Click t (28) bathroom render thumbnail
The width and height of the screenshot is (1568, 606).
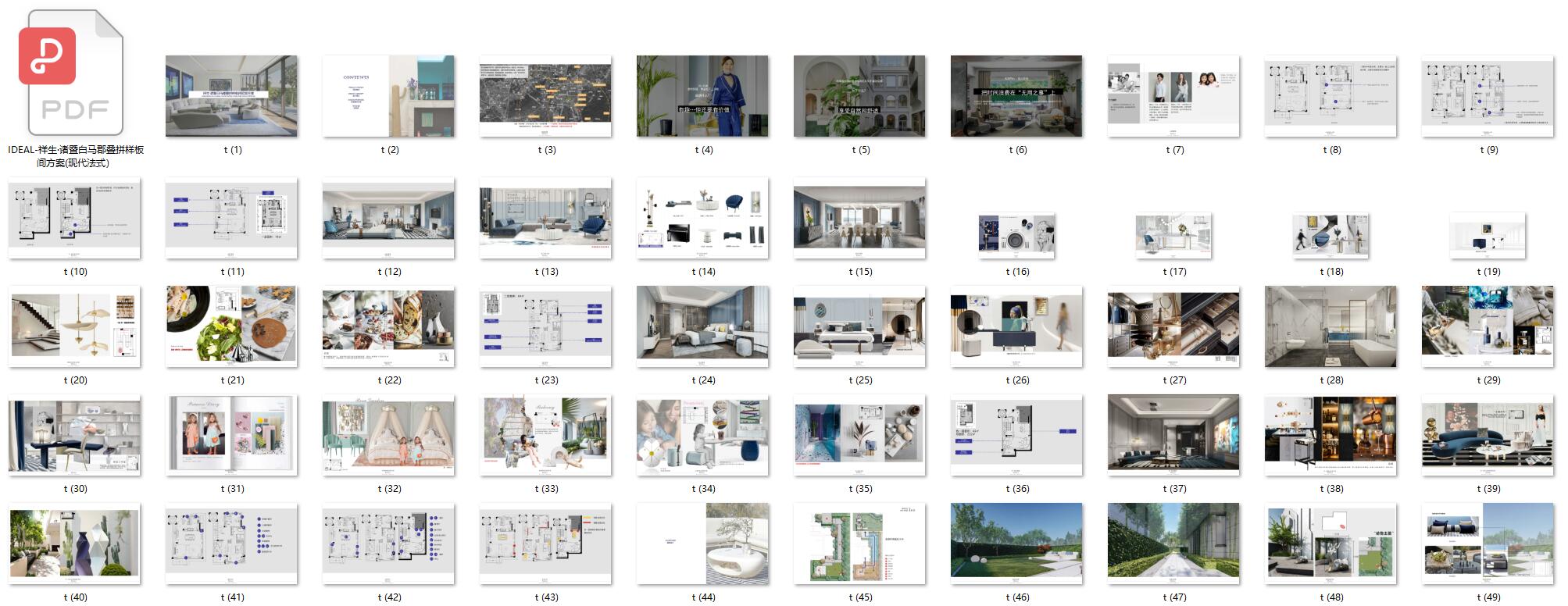tap(1330, 326)
